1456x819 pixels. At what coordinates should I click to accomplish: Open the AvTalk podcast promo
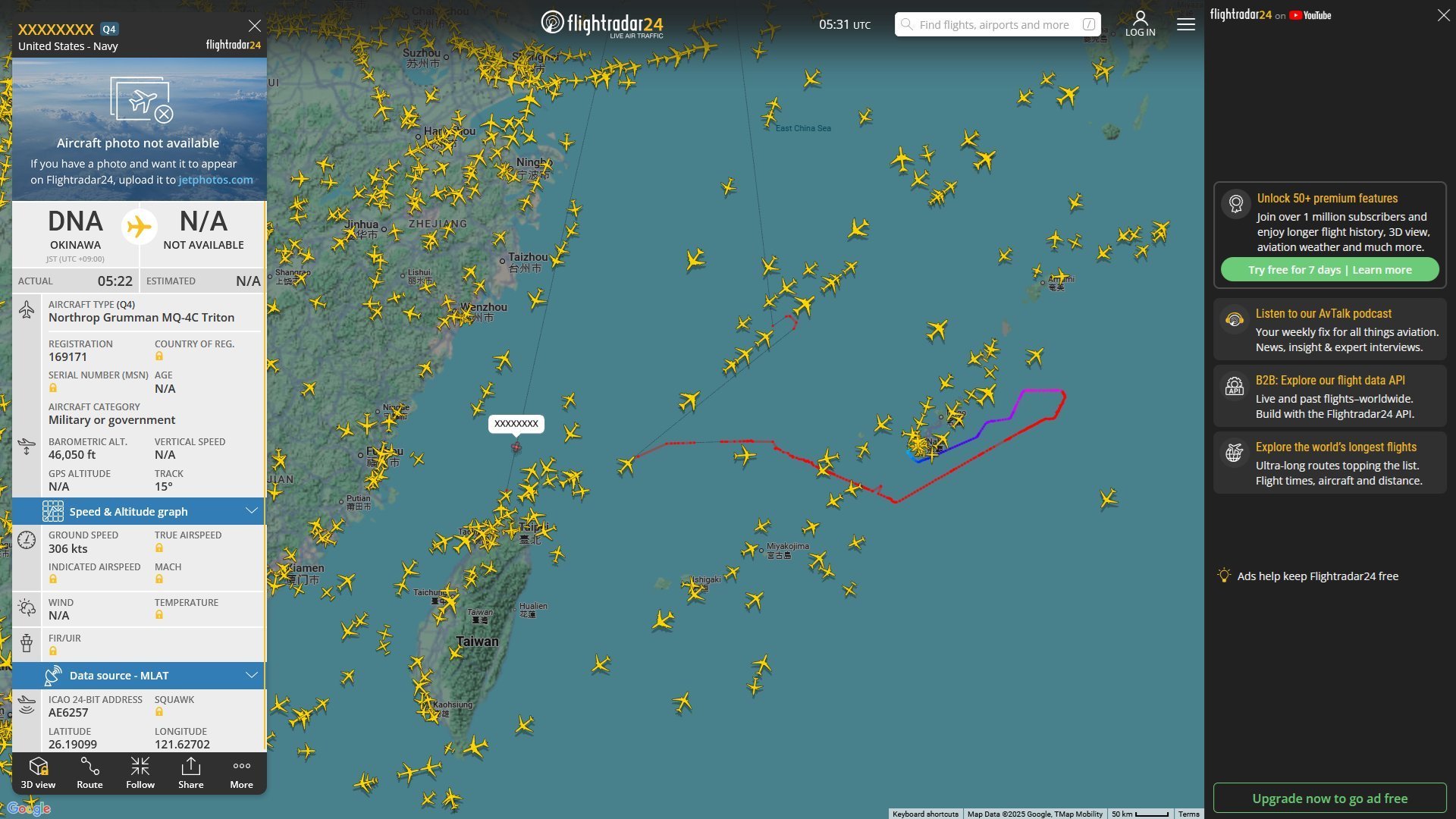click(1330, 329)
